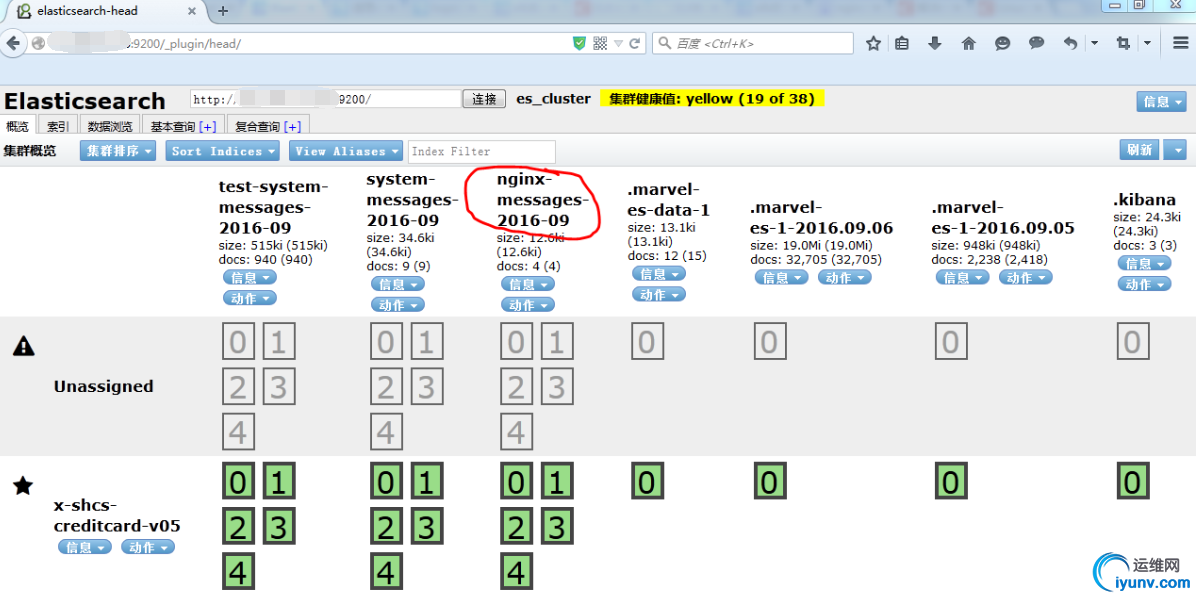This screenshot has width=1196, height=599.
Task: Open 动作 menu for .marvel-es-1-2016.09.05
Action: 1025,278
